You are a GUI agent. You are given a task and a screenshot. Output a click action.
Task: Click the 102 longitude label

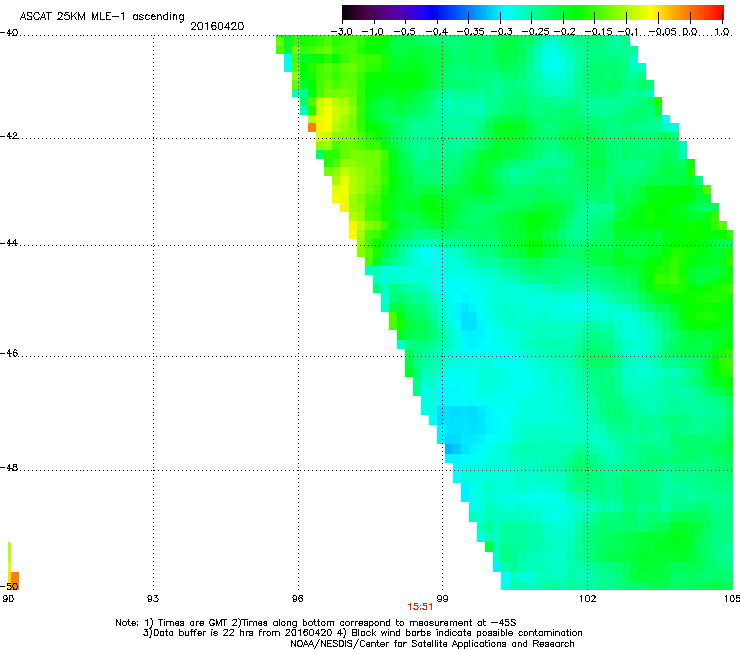587,599
